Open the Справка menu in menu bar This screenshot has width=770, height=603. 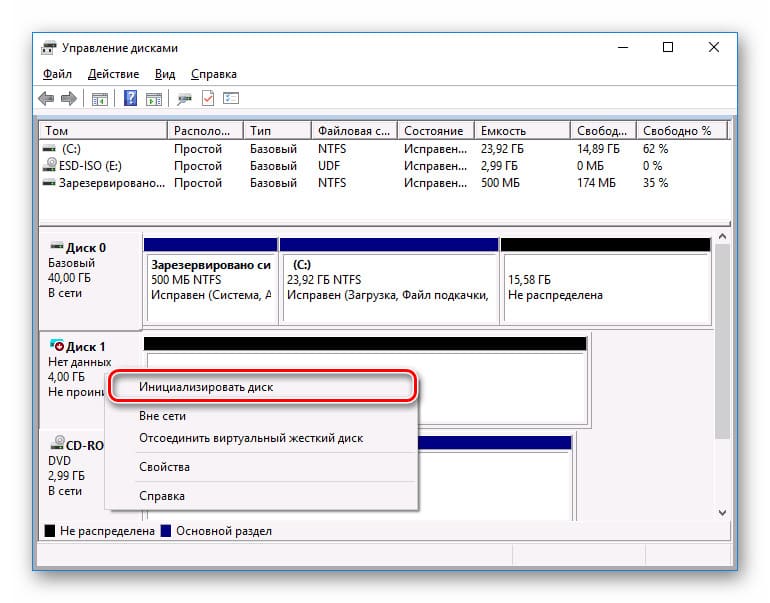pyautogui.click(x=214, y=74)
